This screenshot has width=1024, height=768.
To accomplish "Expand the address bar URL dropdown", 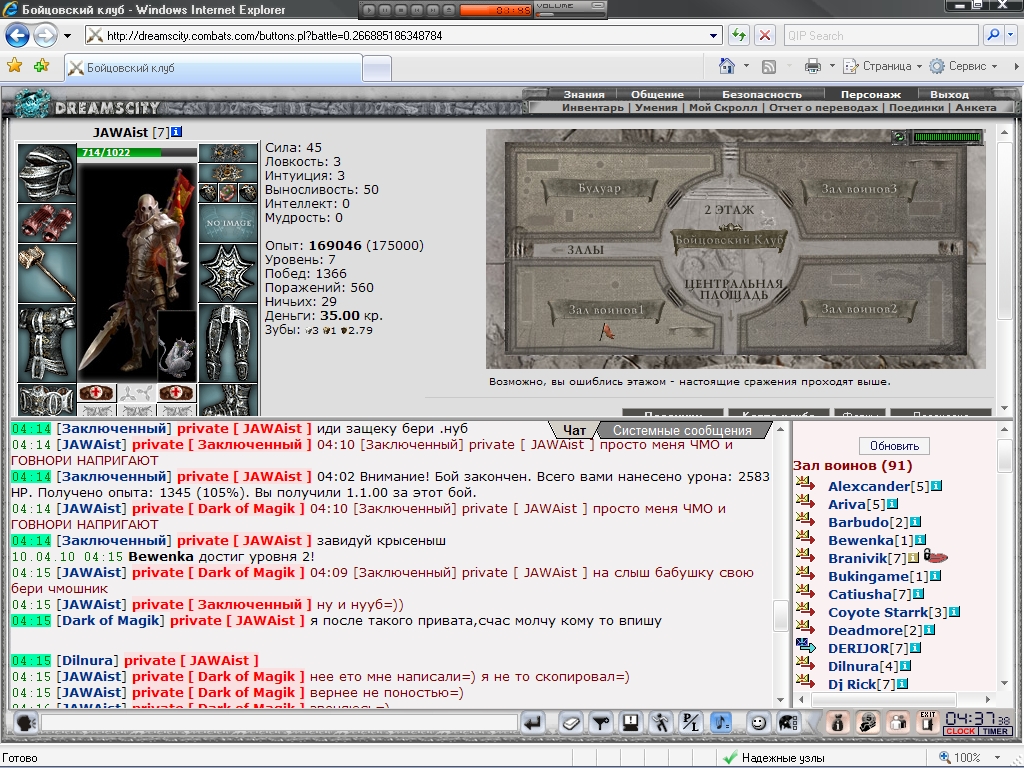I will click(x=713, y=36).
